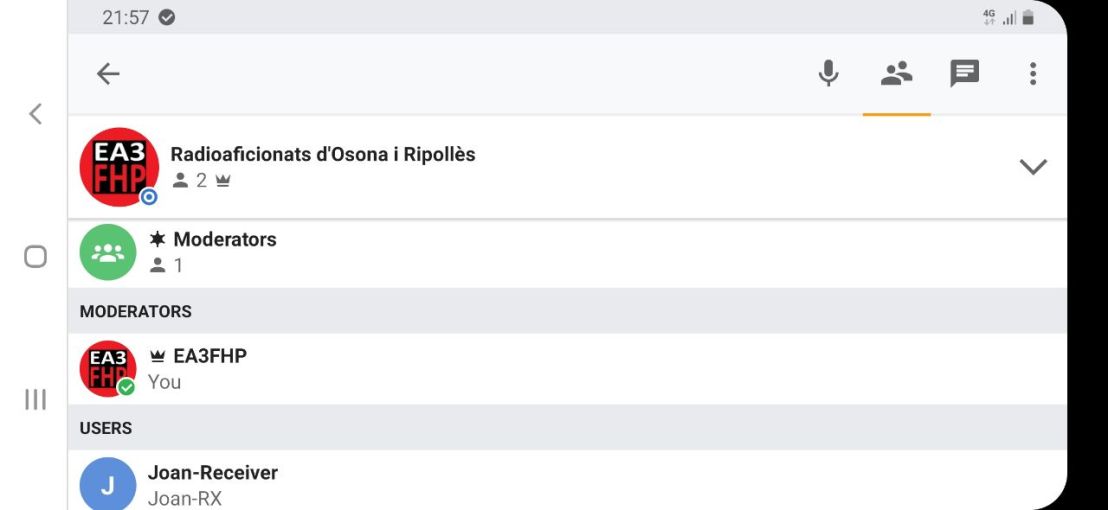Tap the blue status badge on channel avatar

149,197
